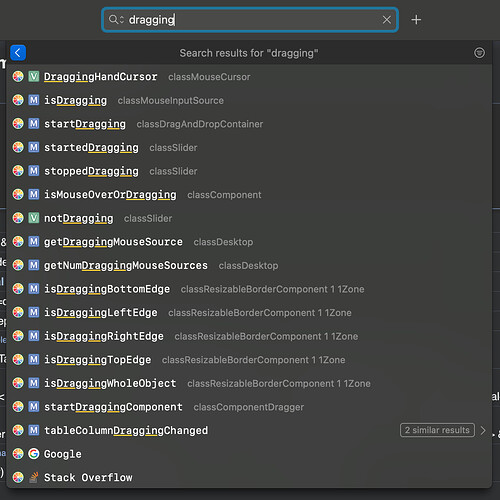Viewport: 500px width, 500px height.
Task: Expand tableColumnDraggingChanged with the chevron arrow
Action: click(x=483, y=430)
